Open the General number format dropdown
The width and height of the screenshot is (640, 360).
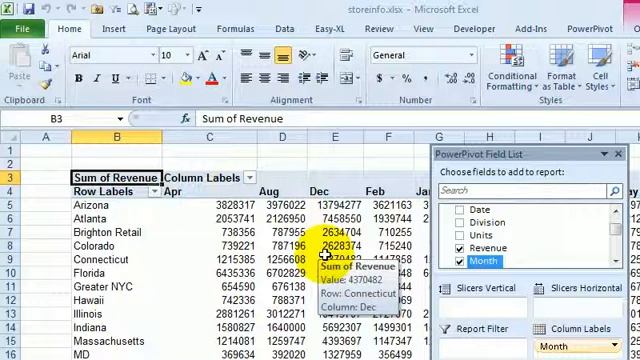(471, 55)
